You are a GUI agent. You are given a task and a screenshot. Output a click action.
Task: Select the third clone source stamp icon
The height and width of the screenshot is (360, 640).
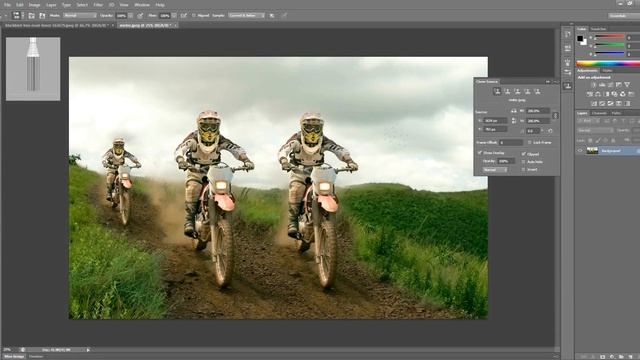518,91
